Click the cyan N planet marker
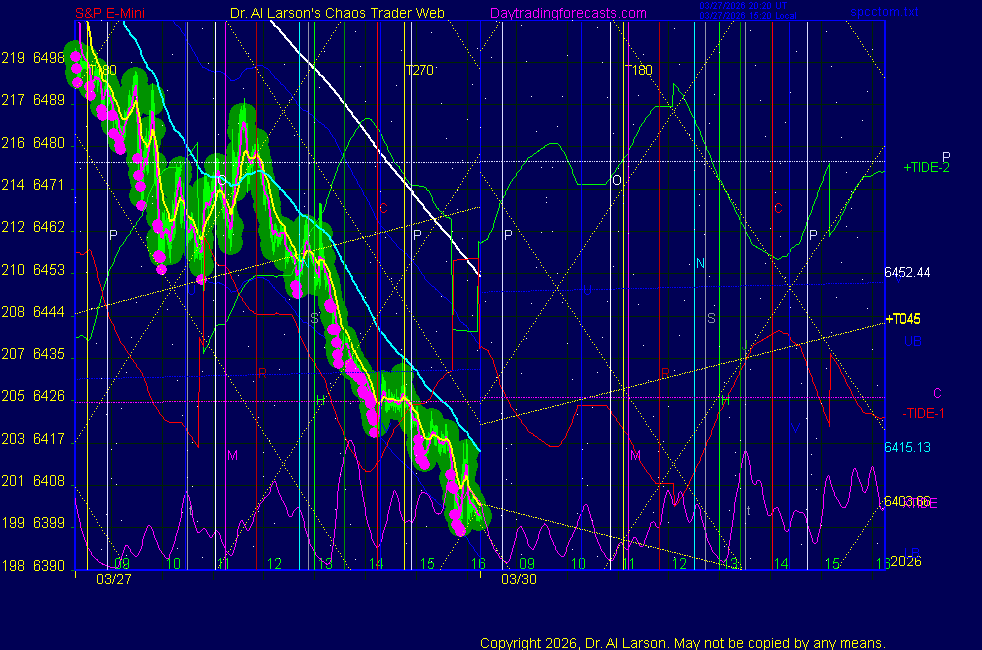The image size is (982, 650). 700,264
